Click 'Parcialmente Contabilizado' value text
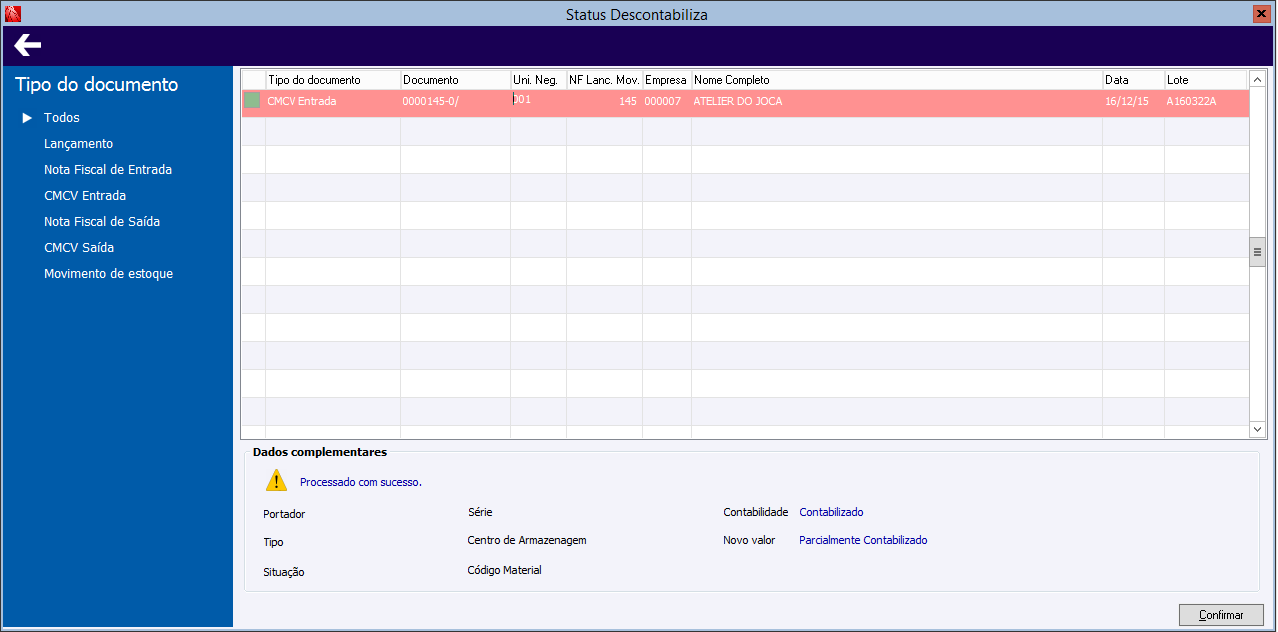The image size is (1278, 632). pos(863,540)
